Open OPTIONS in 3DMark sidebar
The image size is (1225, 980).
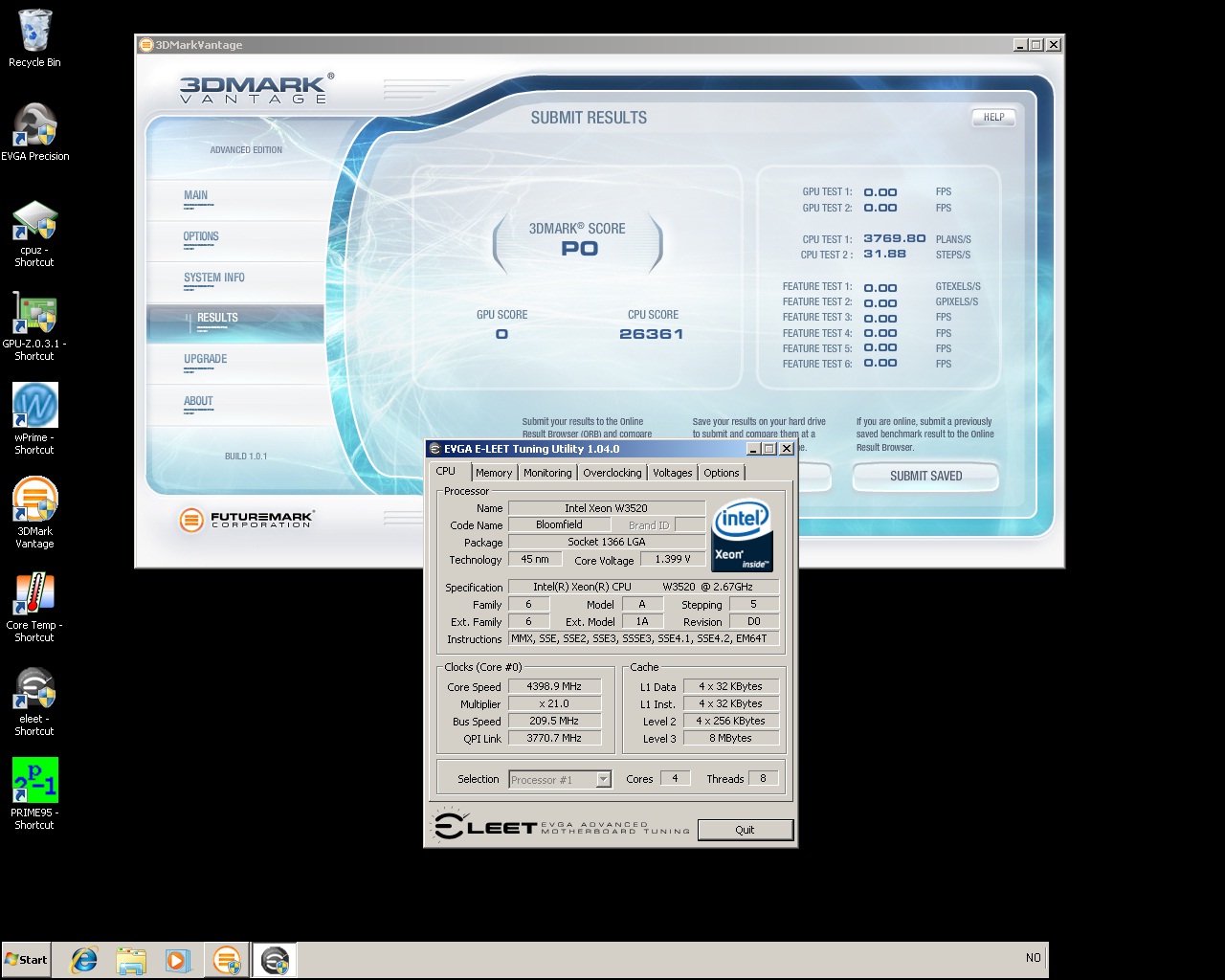coord(235,240)
